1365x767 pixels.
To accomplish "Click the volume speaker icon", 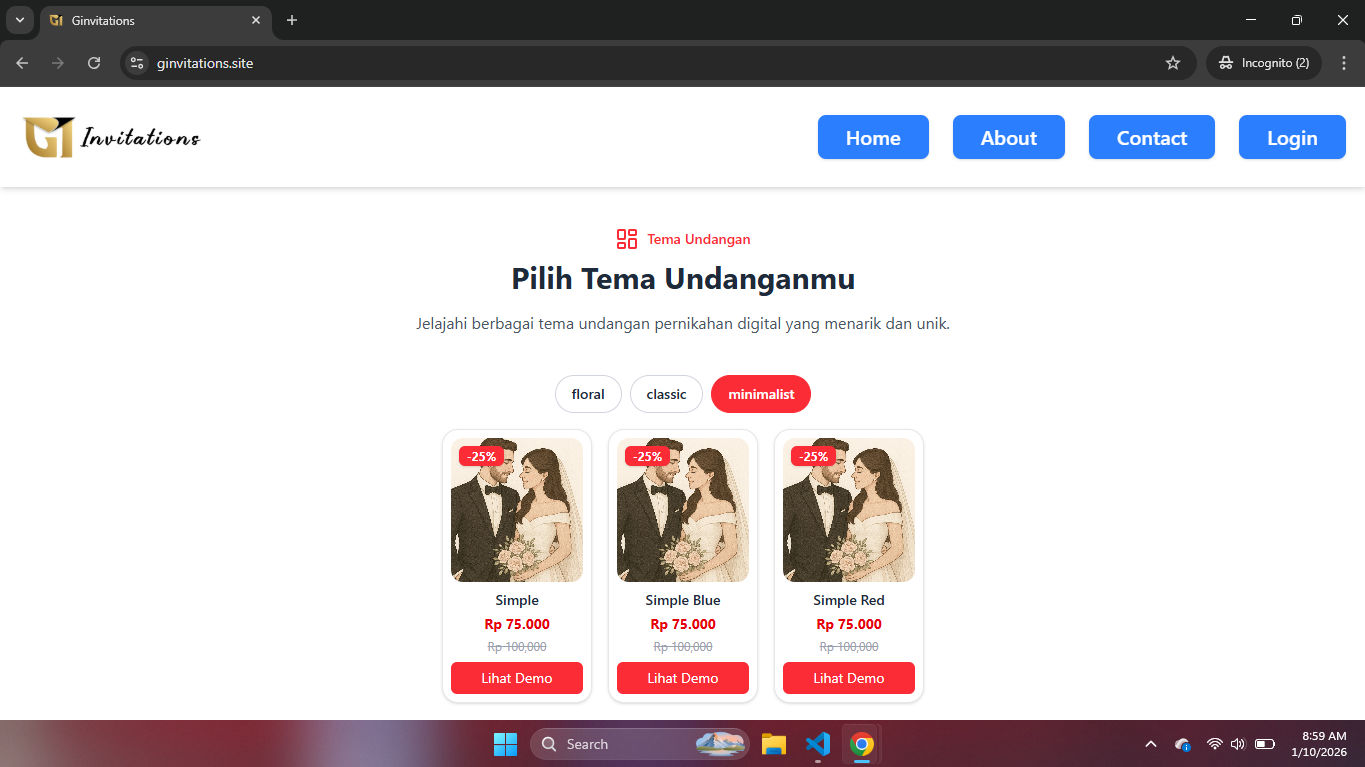I will [x=1238, y=744].
